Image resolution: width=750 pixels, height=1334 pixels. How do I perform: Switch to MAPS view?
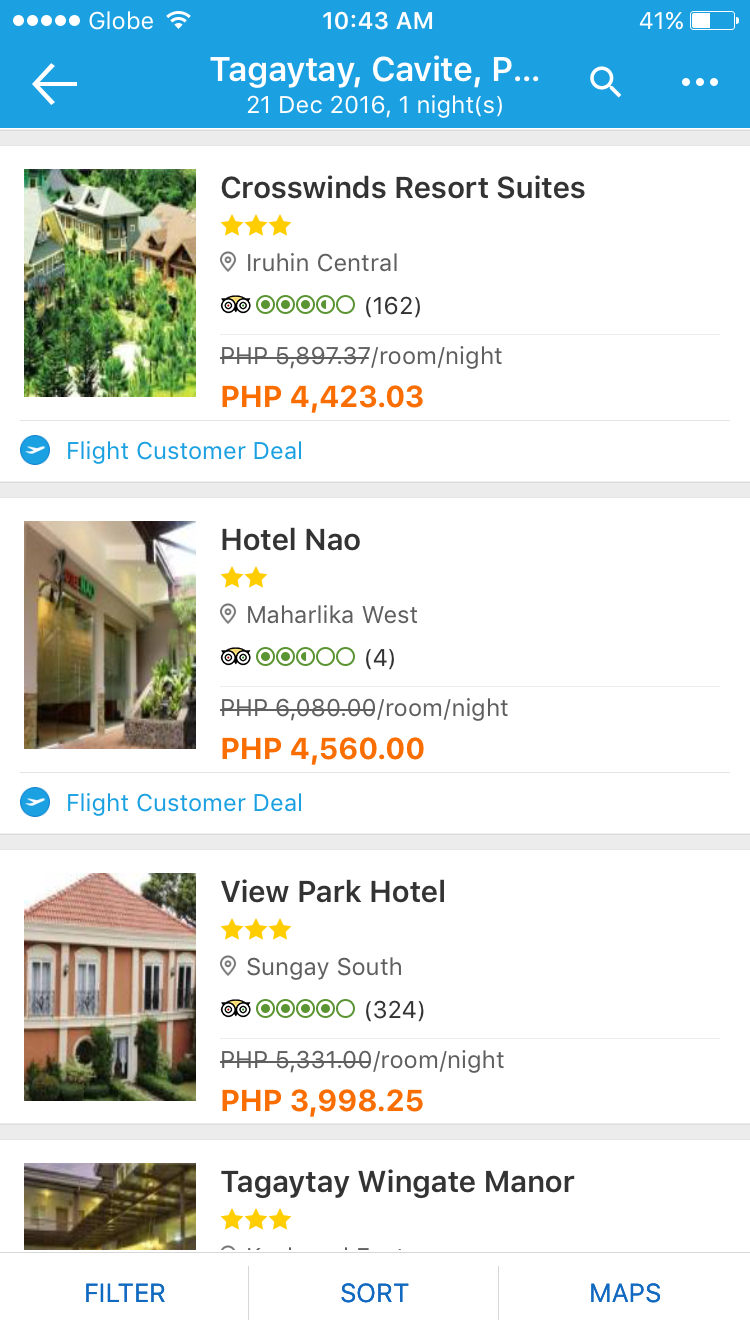click(x=625, y=1293)
